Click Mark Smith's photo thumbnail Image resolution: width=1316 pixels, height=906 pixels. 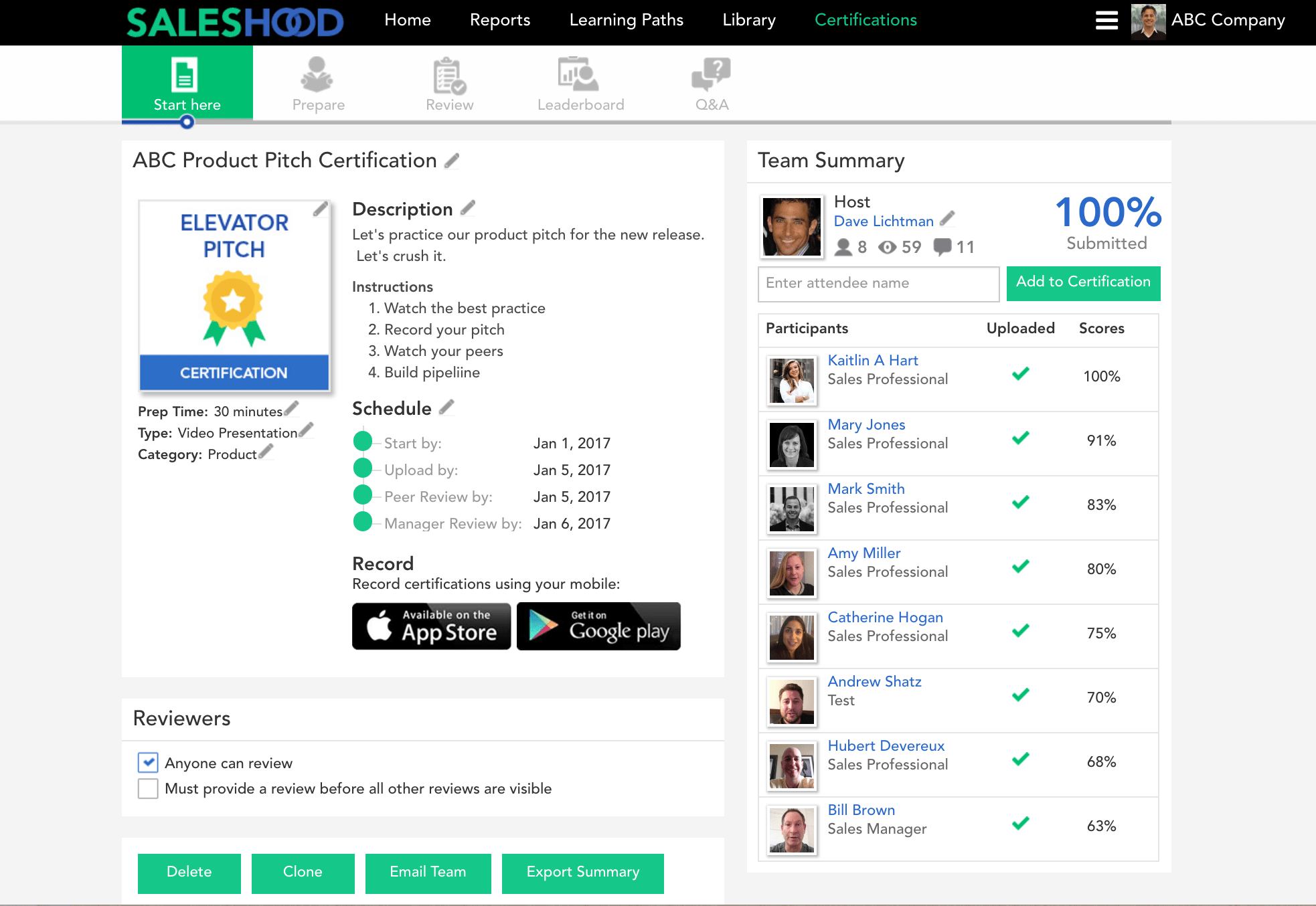[792, 509]
